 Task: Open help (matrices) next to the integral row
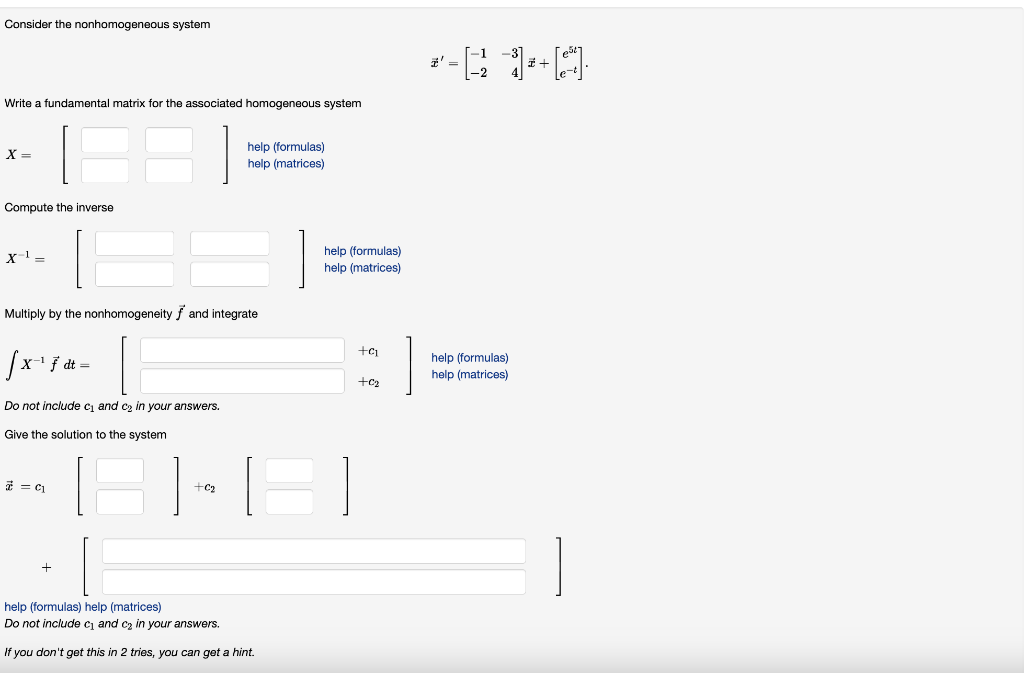point(468,374)
